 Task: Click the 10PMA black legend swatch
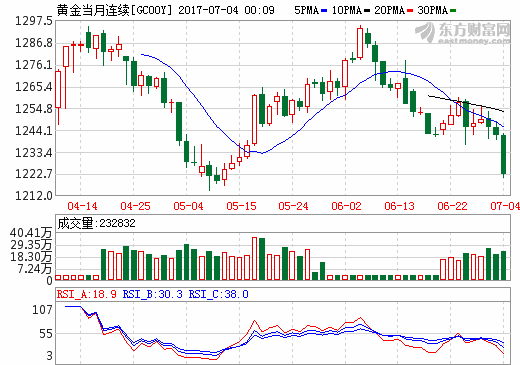point(367,11)
